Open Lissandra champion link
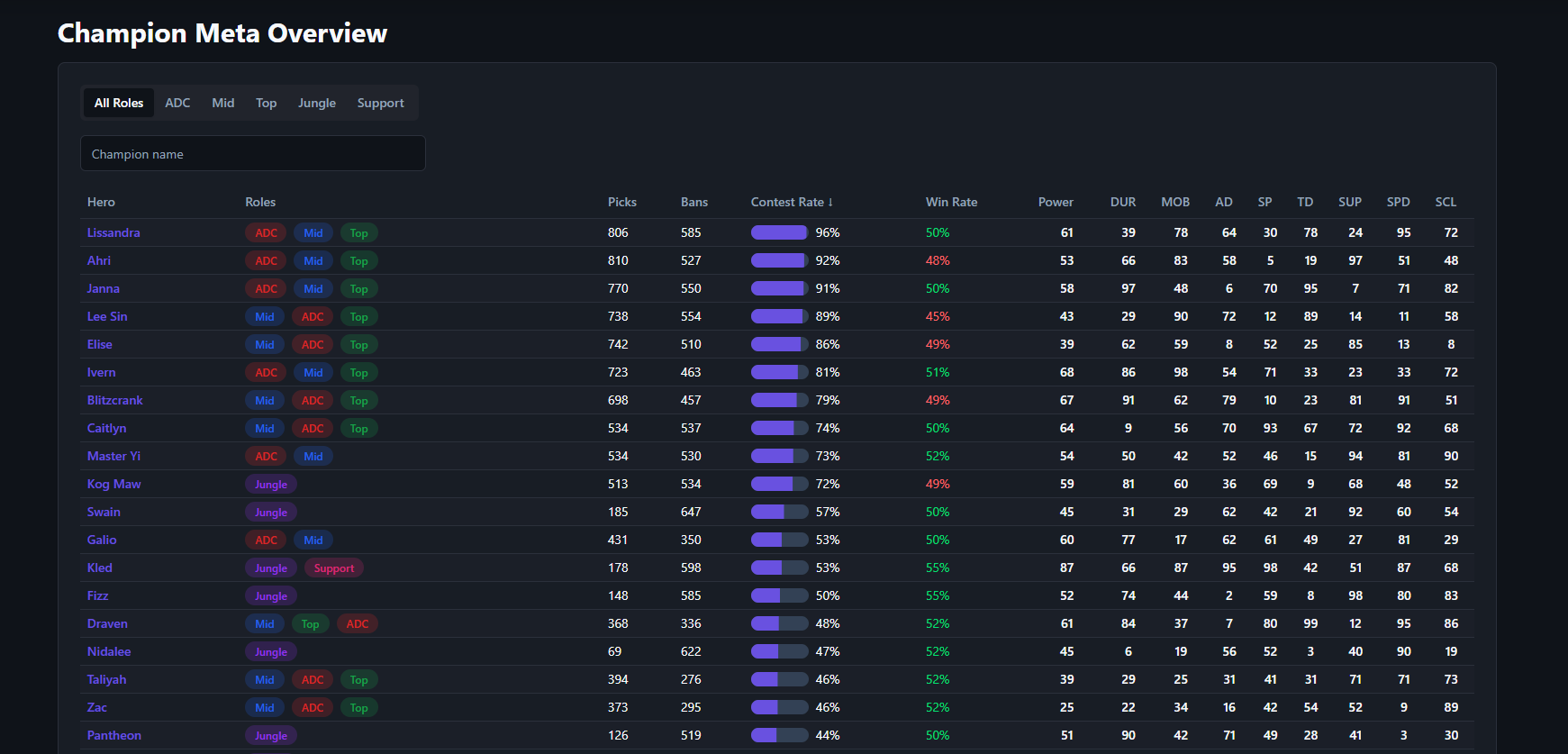 point(113,232)
